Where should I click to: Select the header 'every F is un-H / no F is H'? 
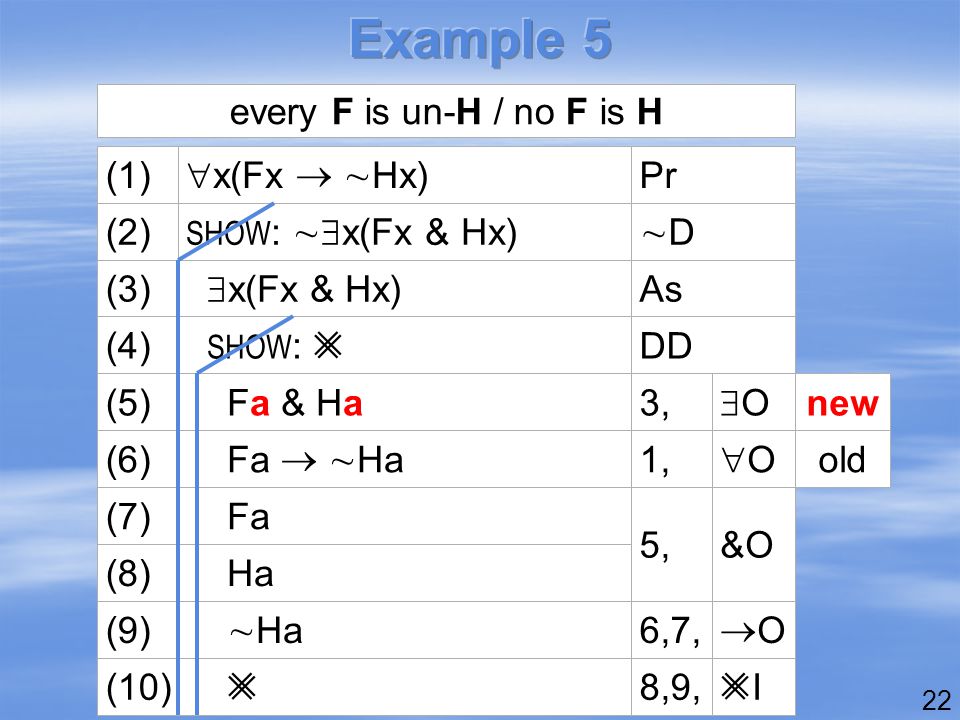(x=446, y=112)
